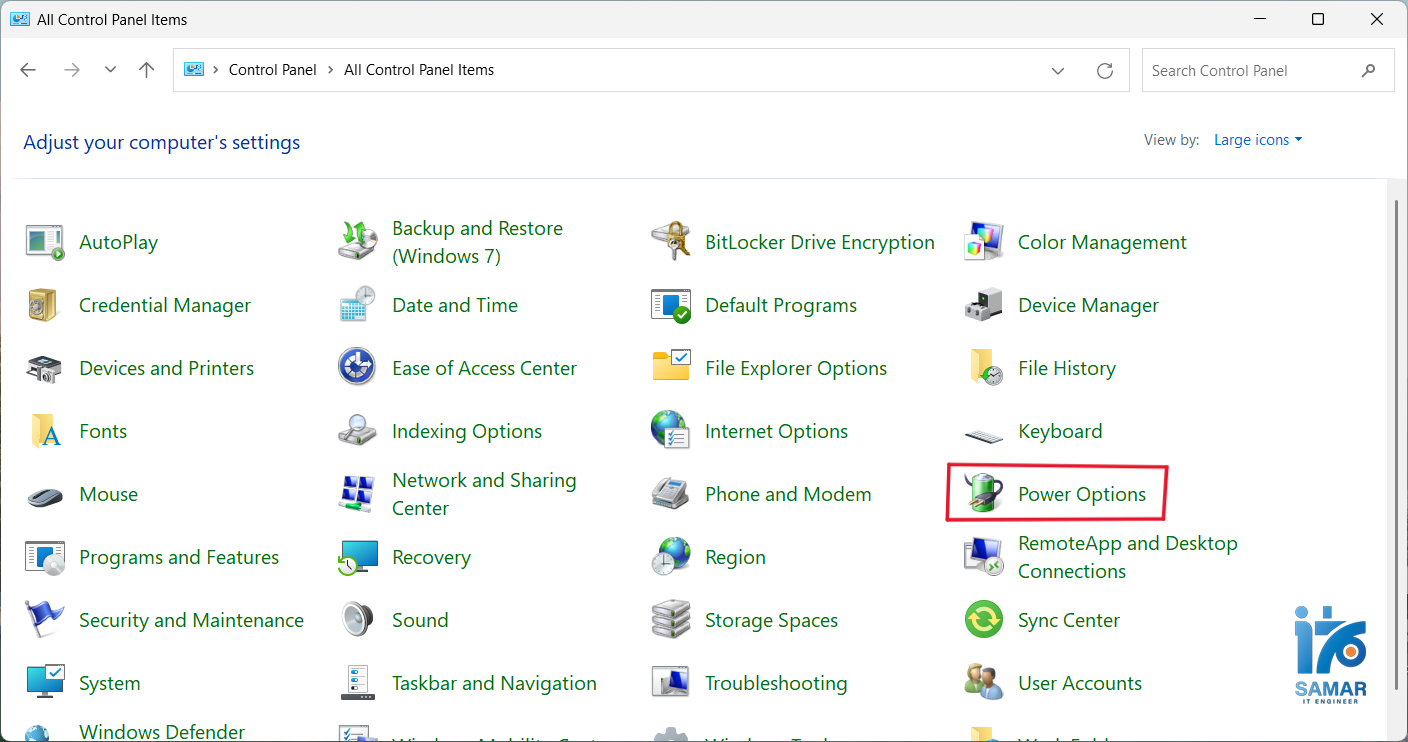1408x742 pixels.
Task: Open the recent locations chevron
Action: [x=110, y=70]
